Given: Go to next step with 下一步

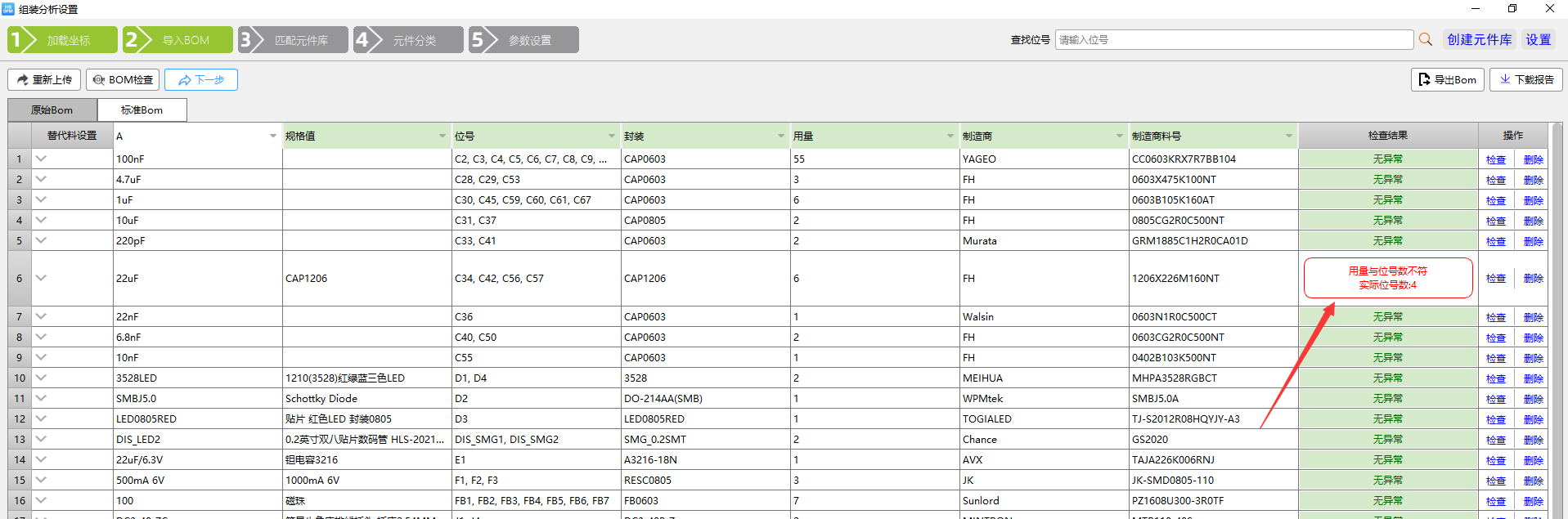Looking at the screenshot, I should (x=201, y=79).
